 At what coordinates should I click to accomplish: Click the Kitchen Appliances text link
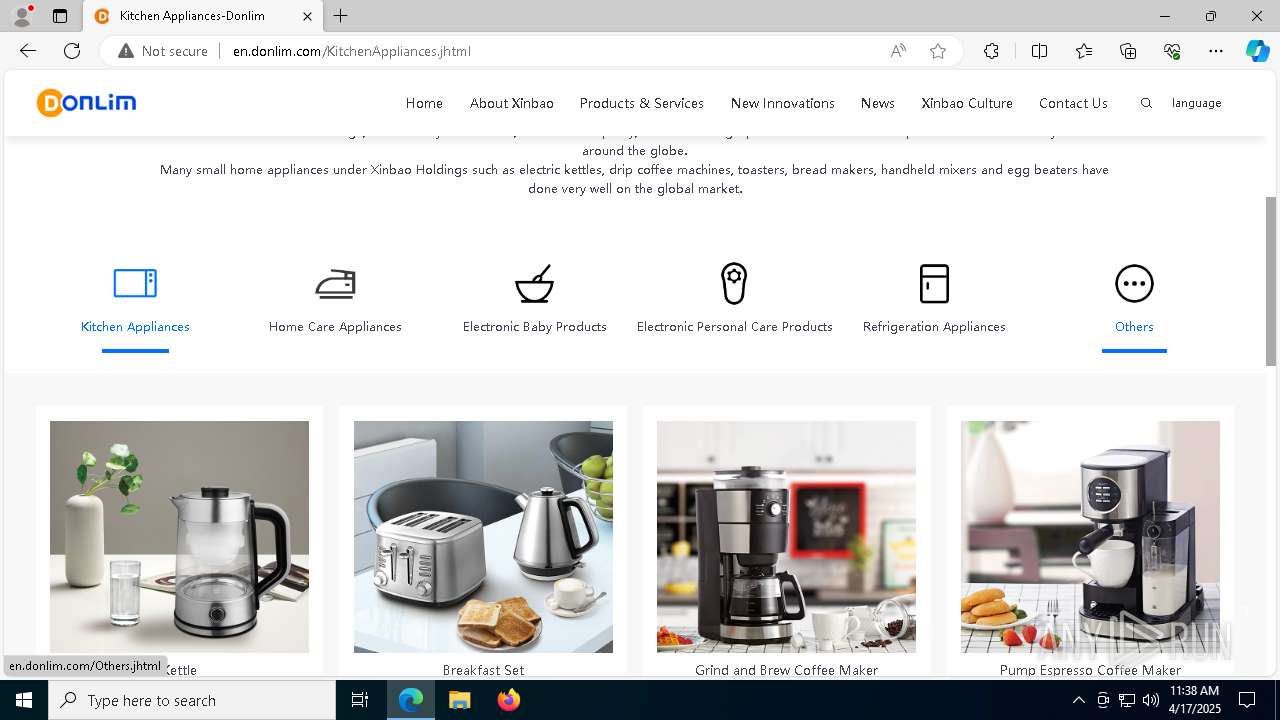(x=135, y=326)
